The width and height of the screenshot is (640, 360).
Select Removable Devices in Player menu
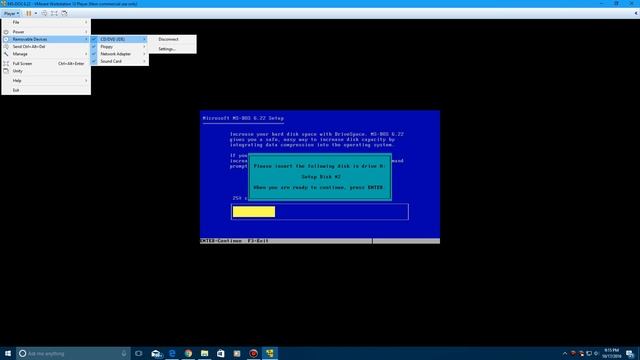(x=46, y=39)
